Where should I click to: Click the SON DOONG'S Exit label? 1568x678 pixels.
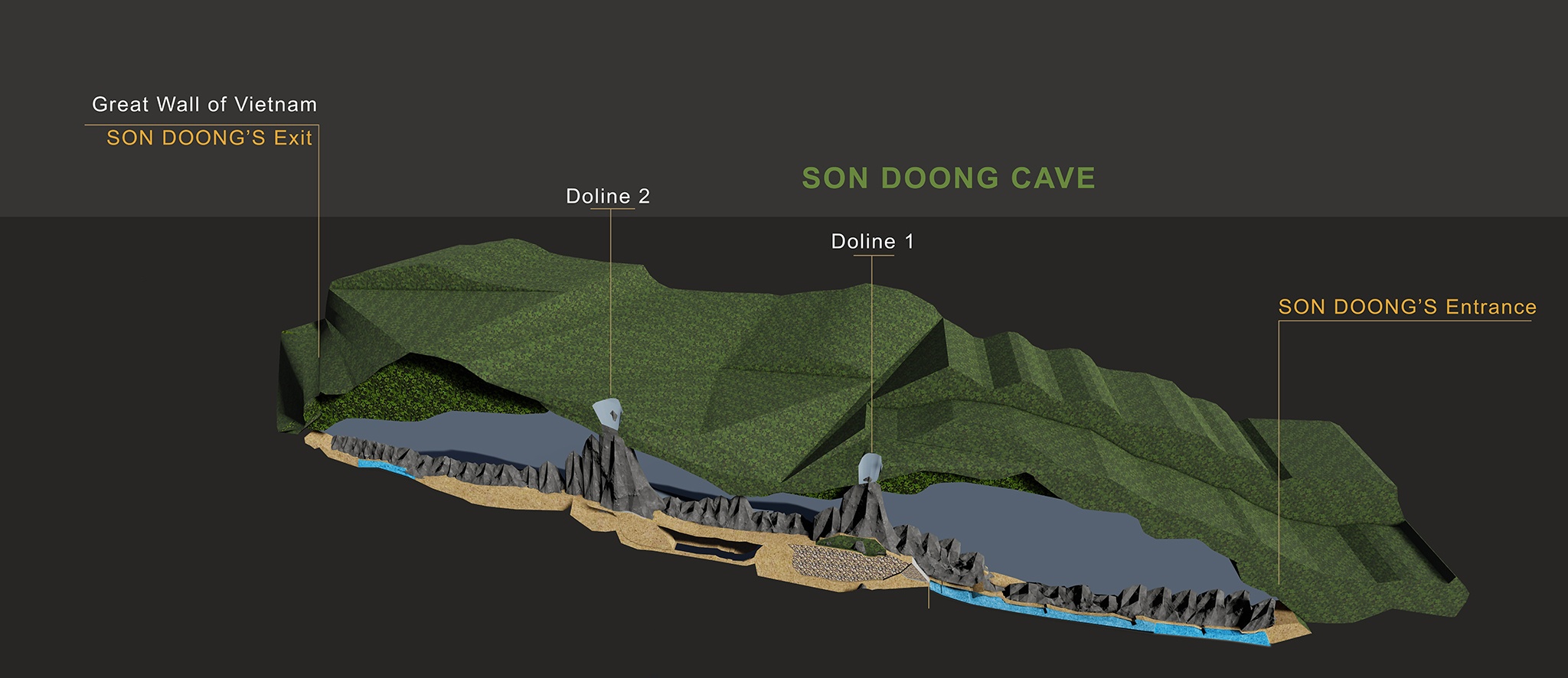tap(209, 138)
